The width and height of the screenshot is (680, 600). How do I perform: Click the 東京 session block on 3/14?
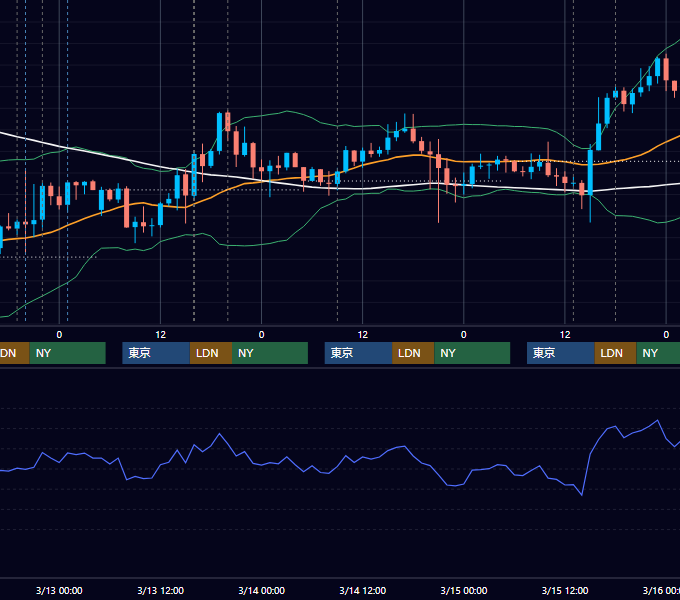click(x=359, y=353)
